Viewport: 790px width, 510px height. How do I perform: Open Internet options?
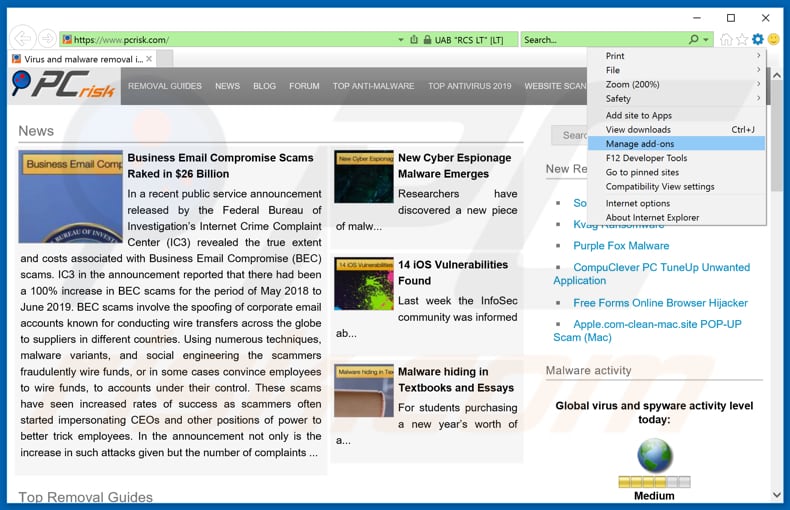point(676,203)
